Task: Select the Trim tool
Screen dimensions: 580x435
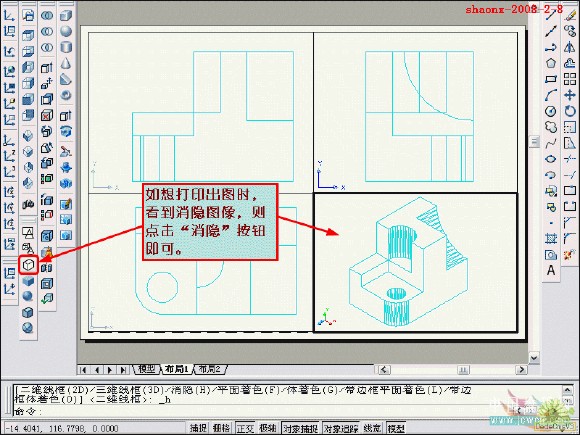Action: pyautogui.click(x=570, y=159)
